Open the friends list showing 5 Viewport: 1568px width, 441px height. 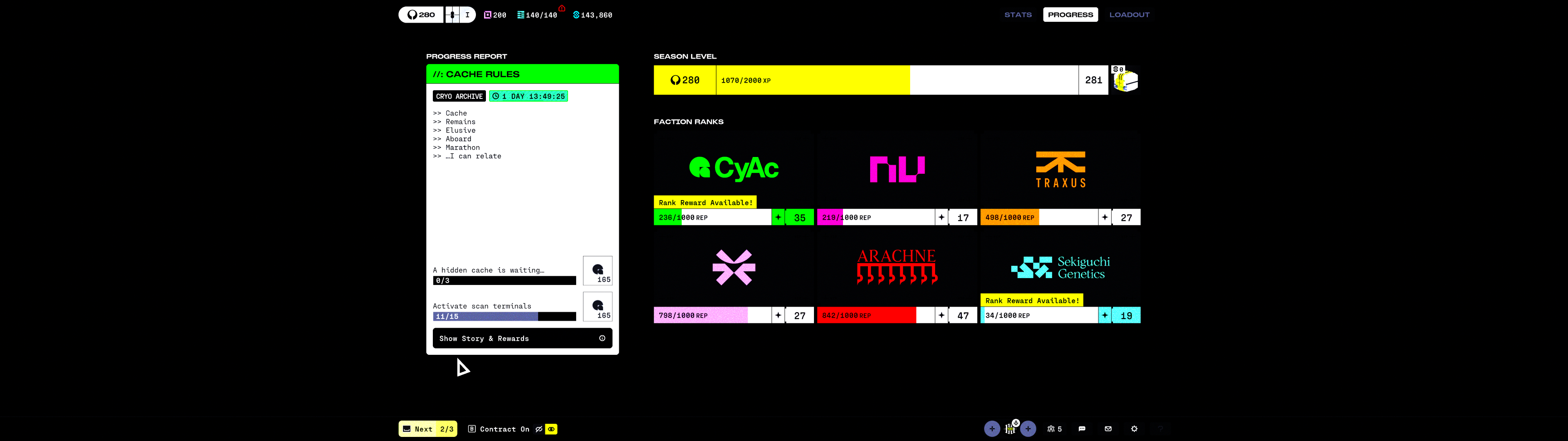tap(1054, 429)
